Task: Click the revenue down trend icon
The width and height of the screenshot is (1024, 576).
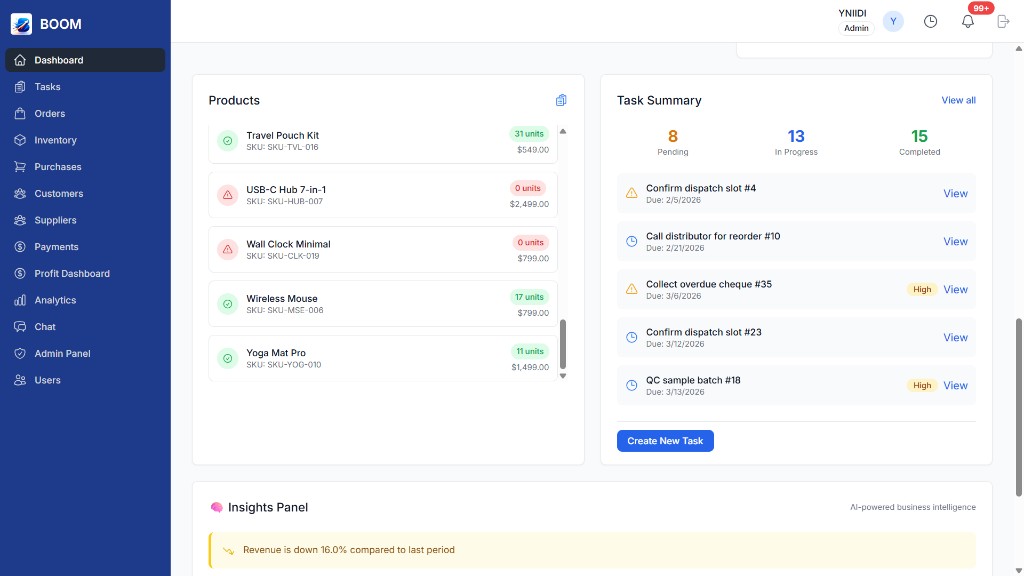Action: (x=228, y=551)
